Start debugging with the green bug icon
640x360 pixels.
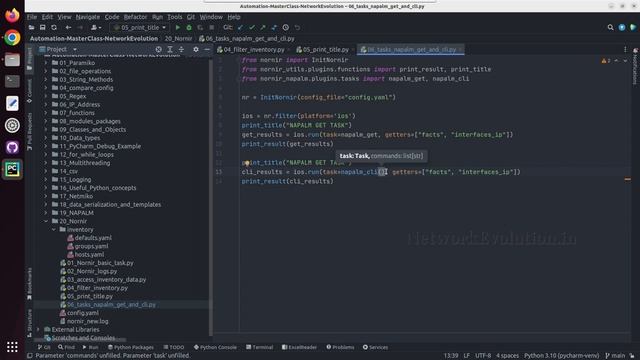pos(189,27)
